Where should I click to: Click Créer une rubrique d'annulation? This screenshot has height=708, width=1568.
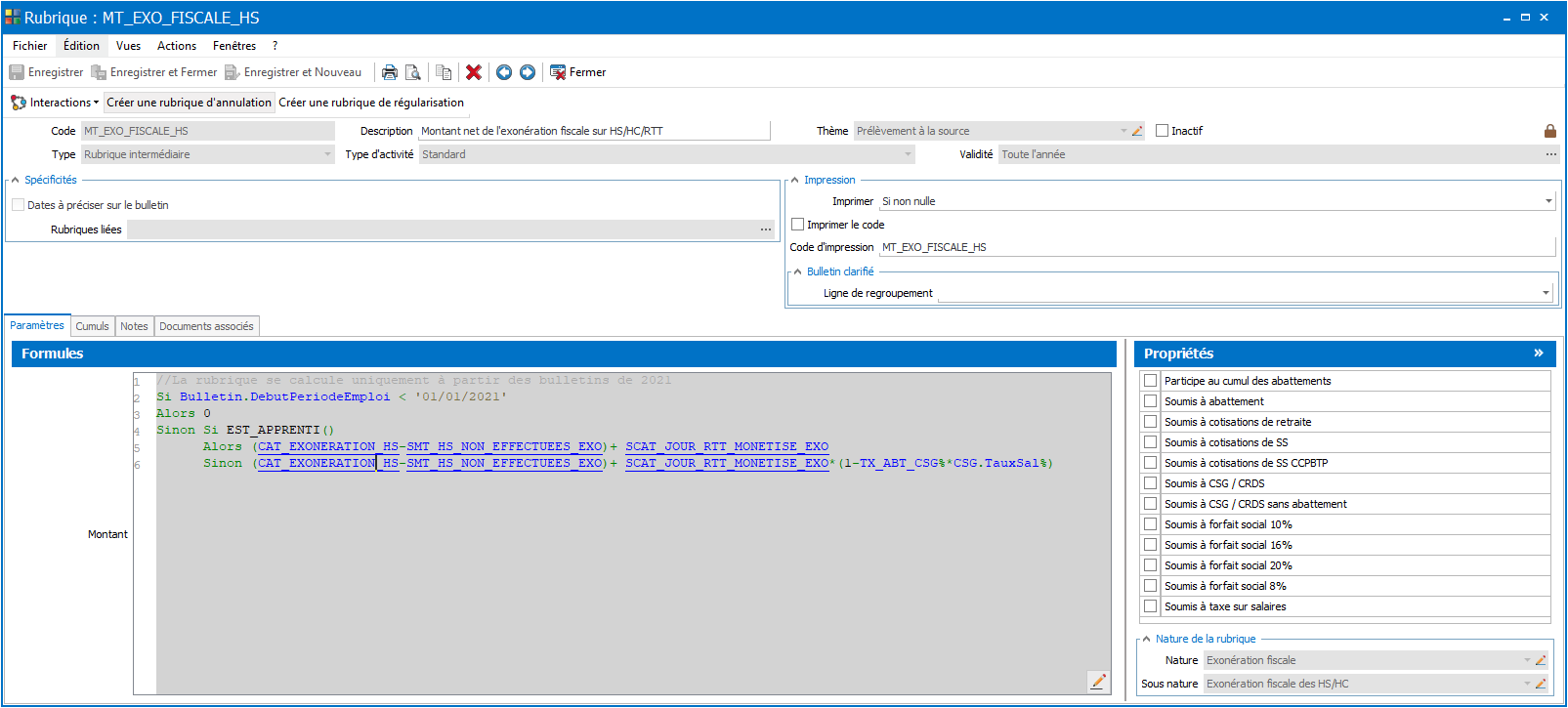point(190,103)
